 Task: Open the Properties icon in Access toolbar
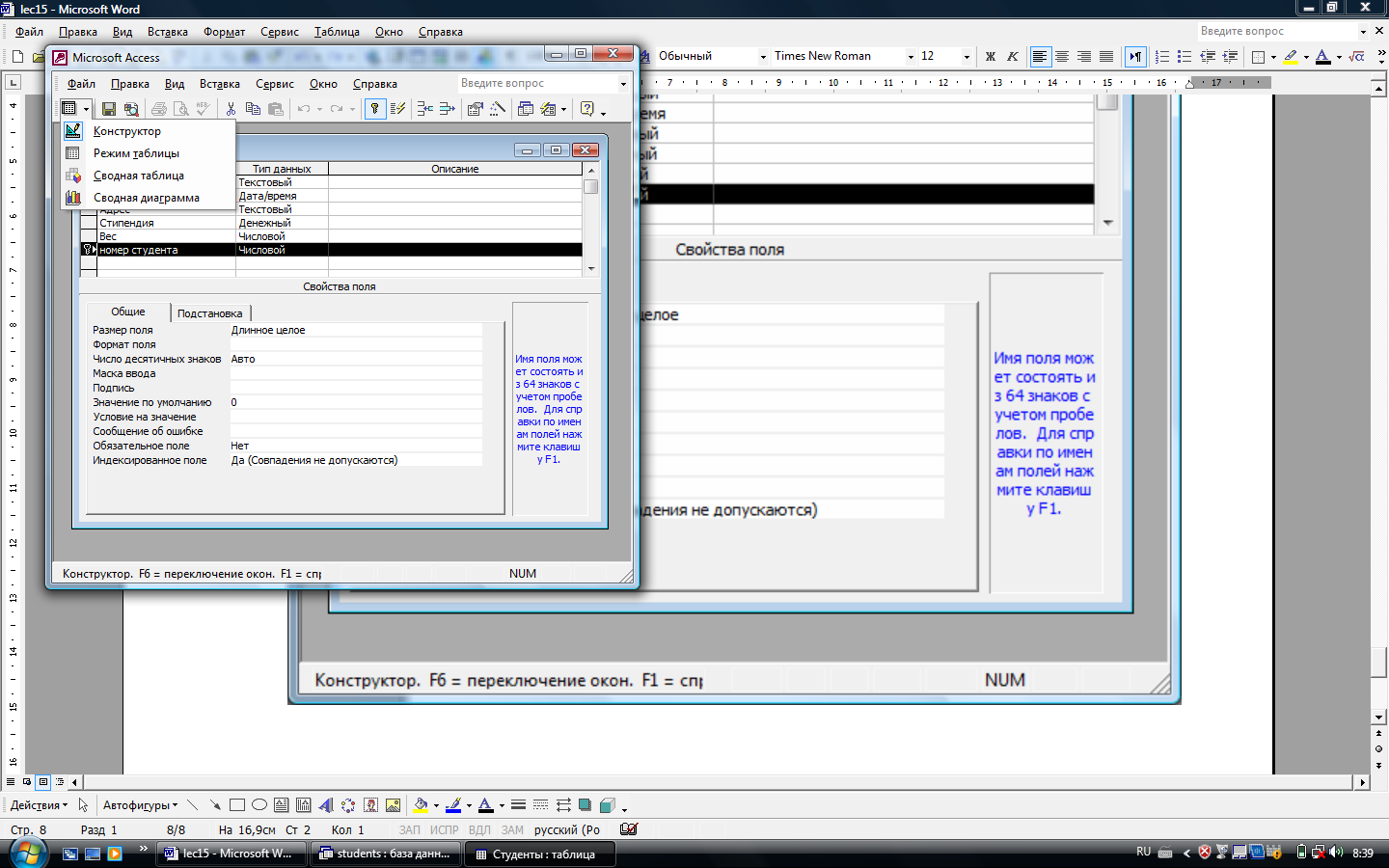(476, 109)
